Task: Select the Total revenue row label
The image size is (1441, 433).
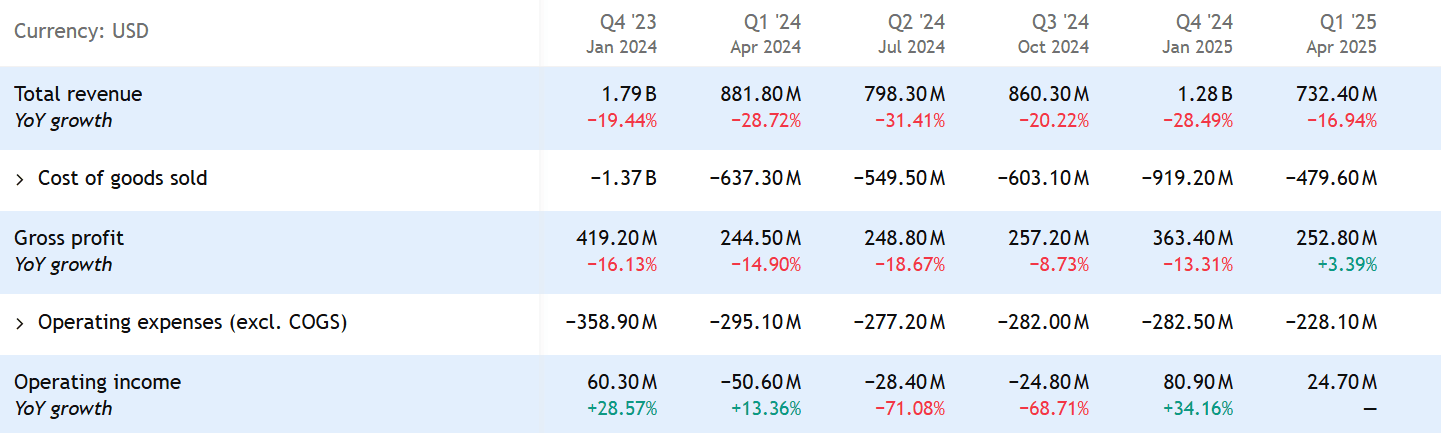Action: click(78, 94)
